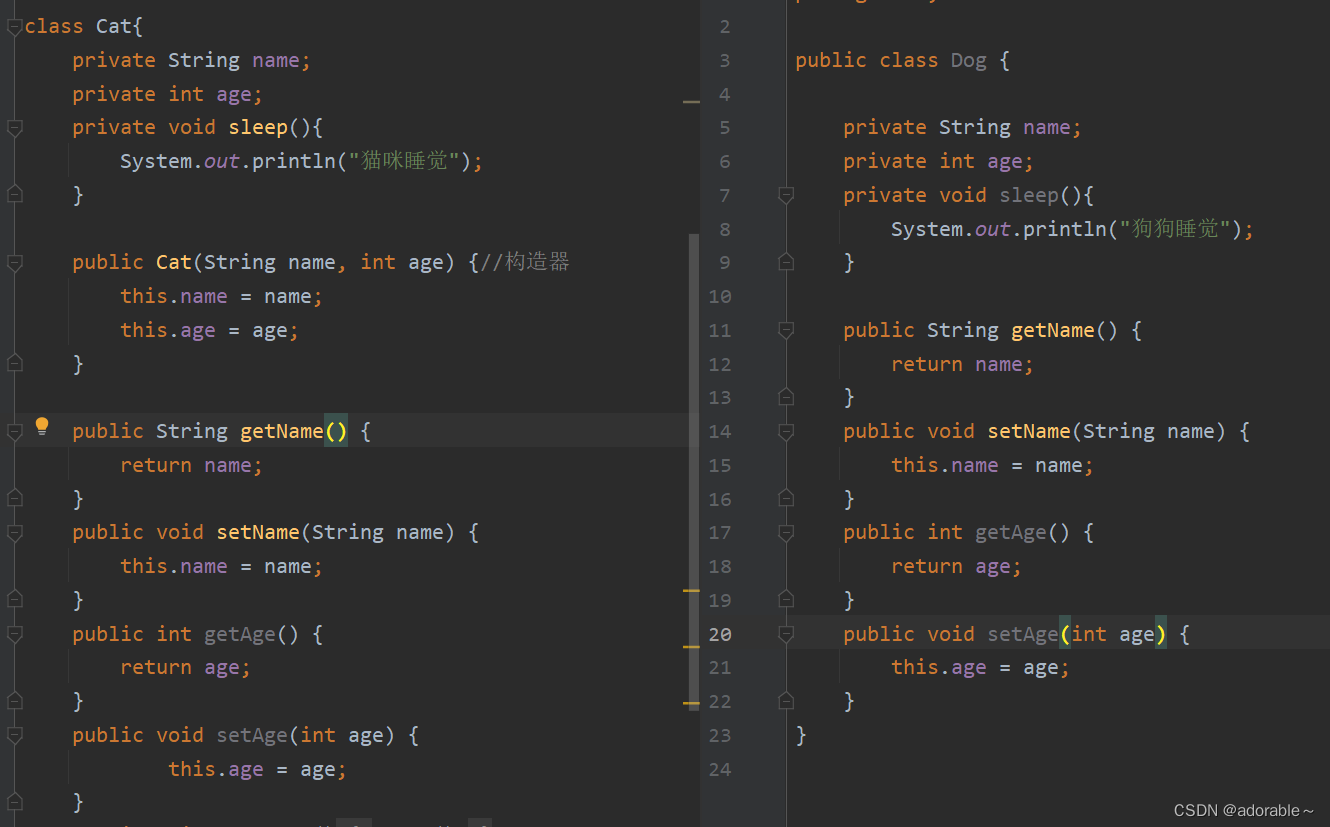Click 'this.age = age;' on Dog line 21

tap(980, 667)
